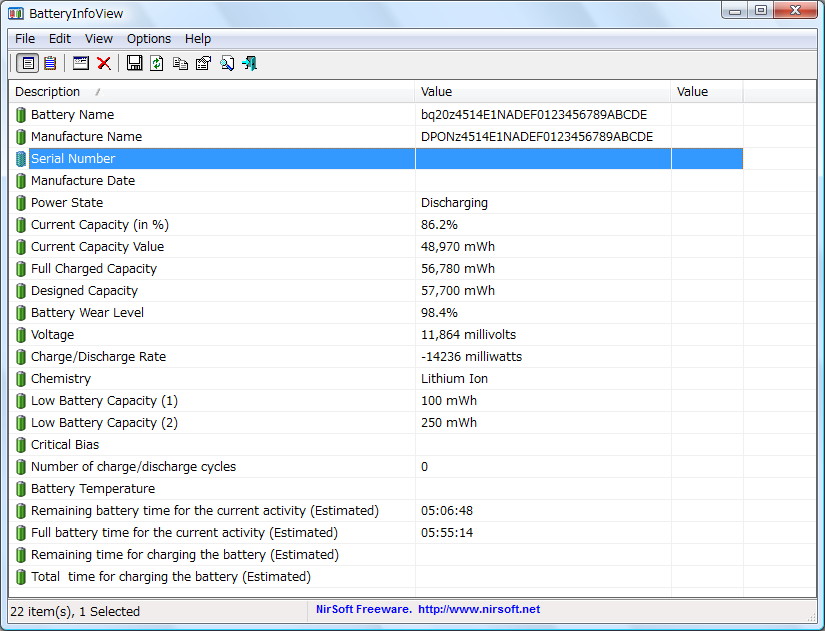Switch to Battery Information view mode
This screenshot has width=825, height=631.
(27, 62)
